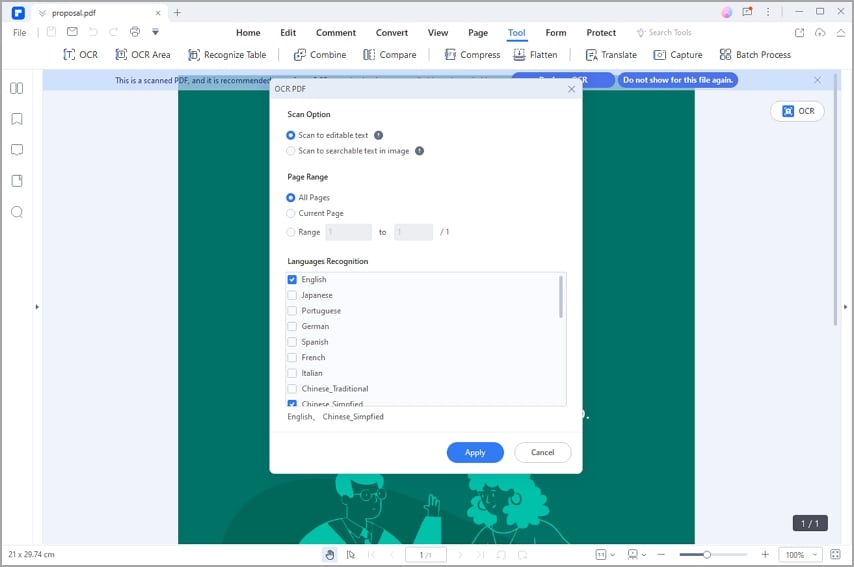The height and width of the screenshot is (567, 854).
Task: Switch to the Home tab
Action: pyautogui.click(x=248, y=33)
